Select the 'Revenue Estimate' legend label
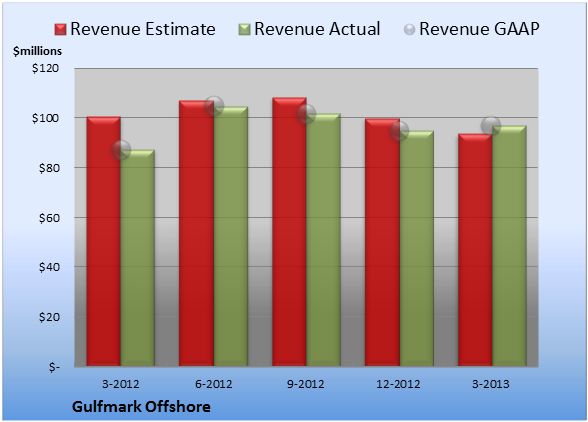Viewport: 588px width, 422px height. (x=143, y=29)
